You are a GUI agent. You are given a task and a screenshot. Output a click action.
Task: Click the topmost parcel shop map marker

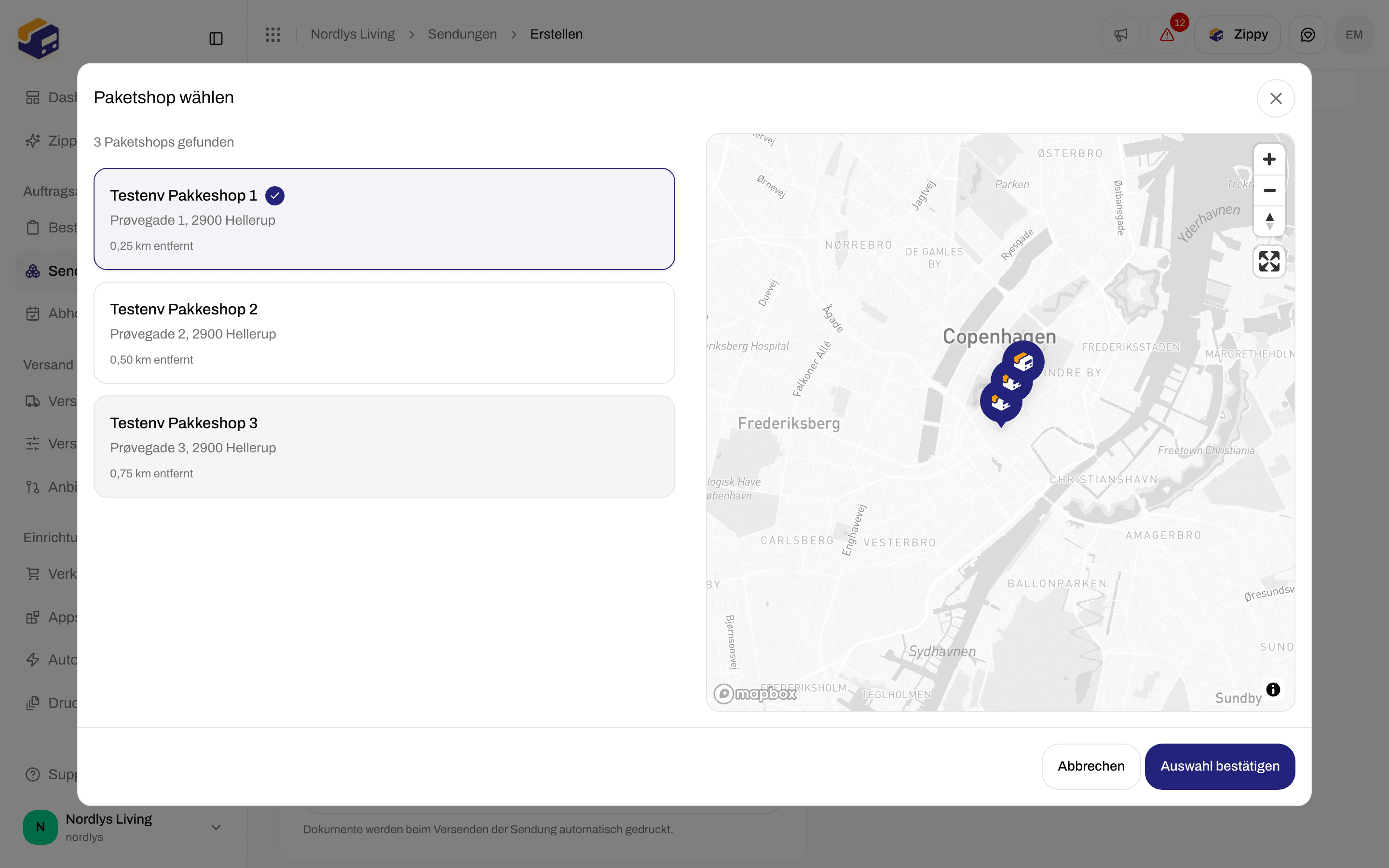click(1023, 361)
